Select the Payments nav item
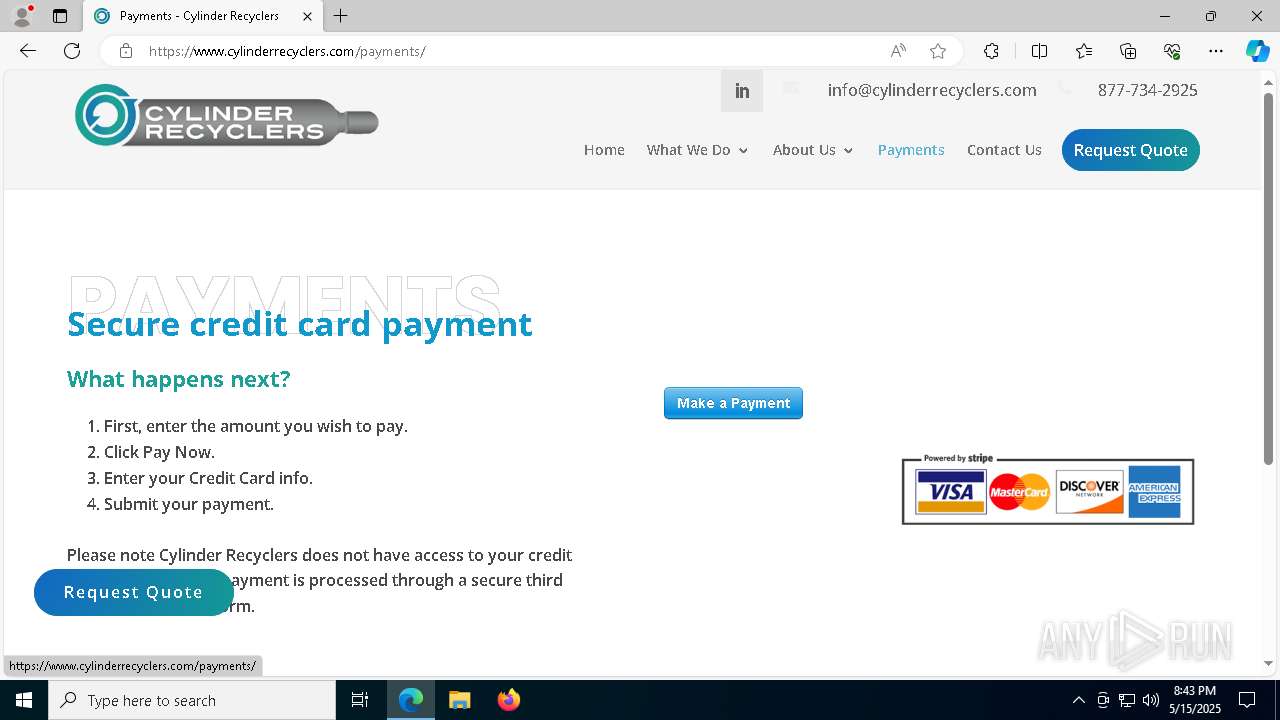1280x720 pixels. [x=911, y=150]
